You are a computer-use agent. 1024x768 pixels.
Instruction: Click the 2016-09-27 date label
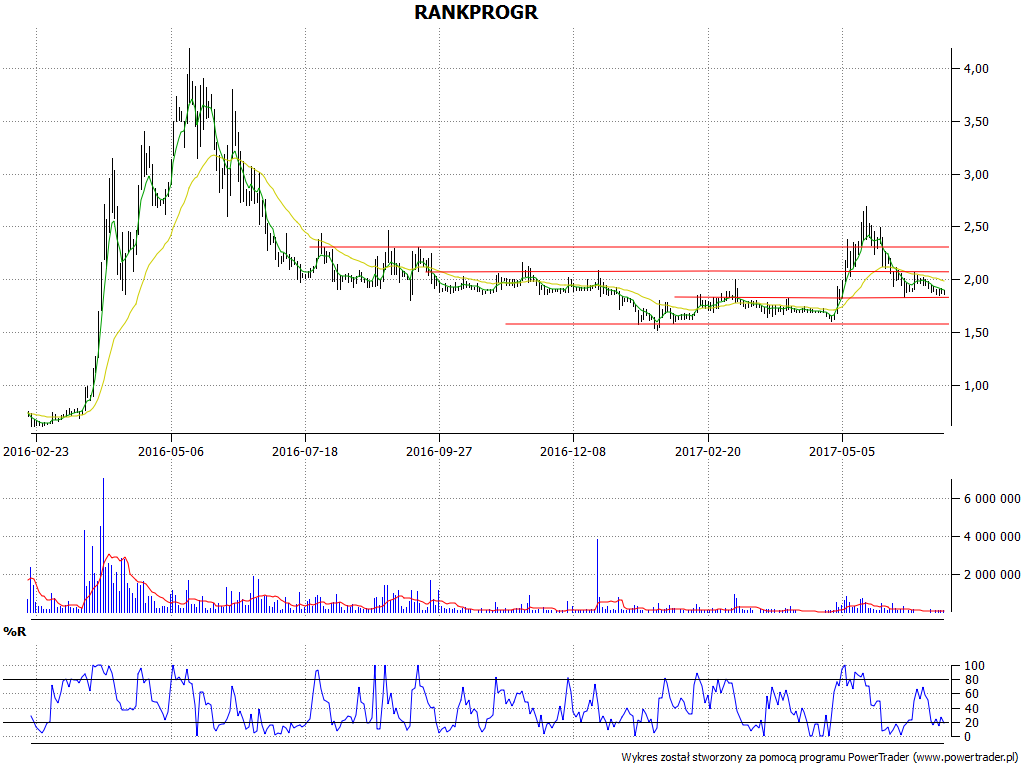(x=439, y=451)
